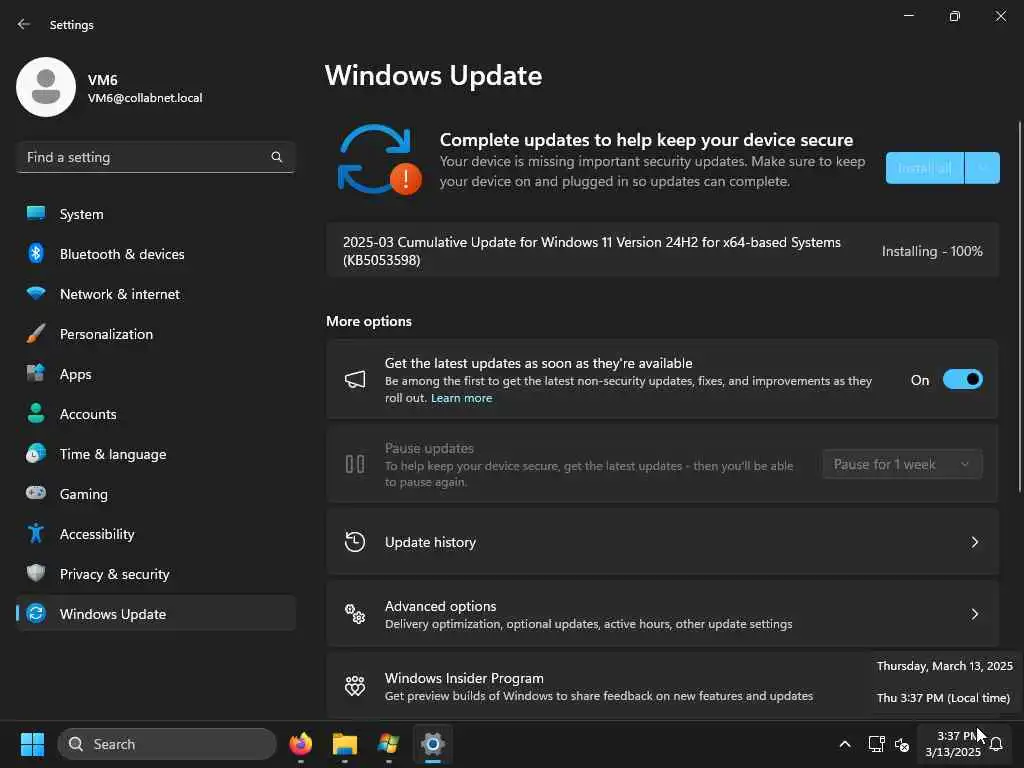
Task: Click the network display tray icon
Action: pos(876,744)
